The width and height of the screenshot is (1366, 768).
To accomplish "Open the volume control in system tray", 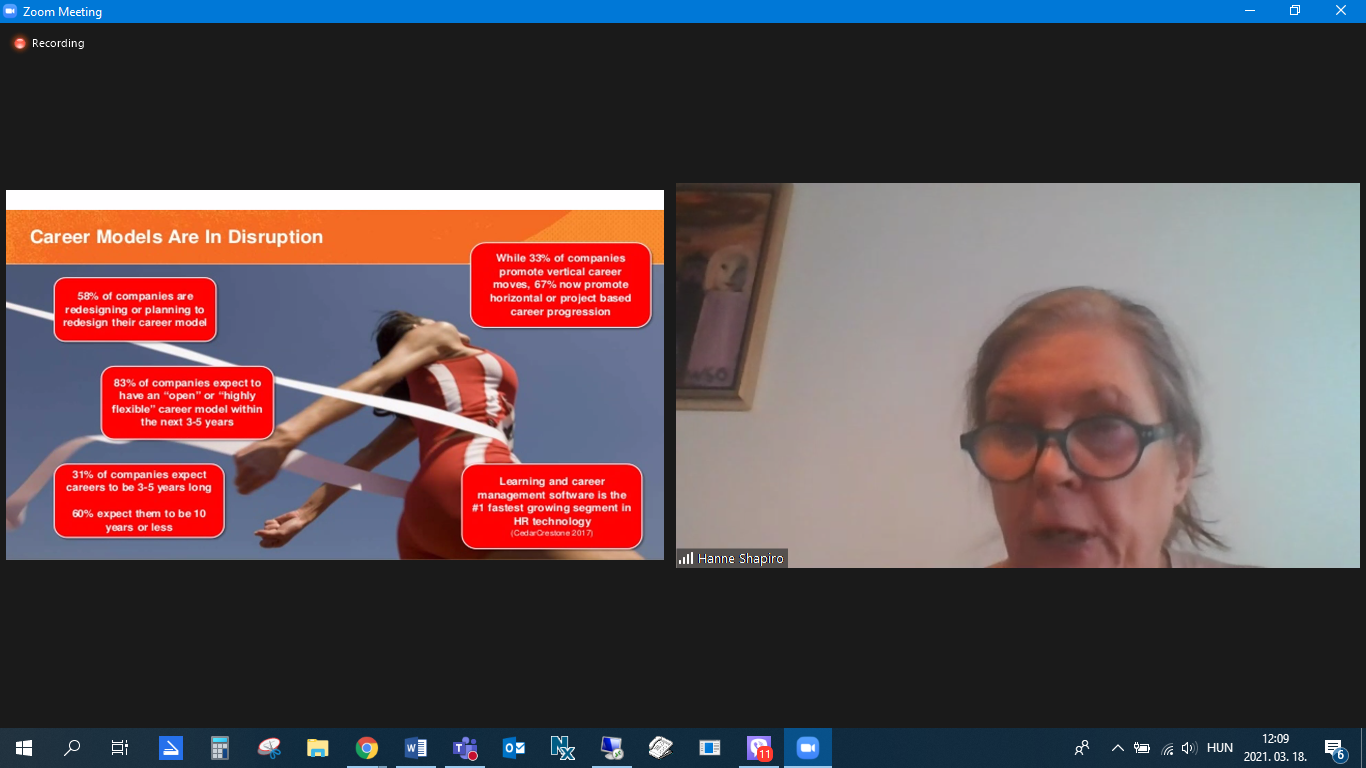I will [1189, 748].
